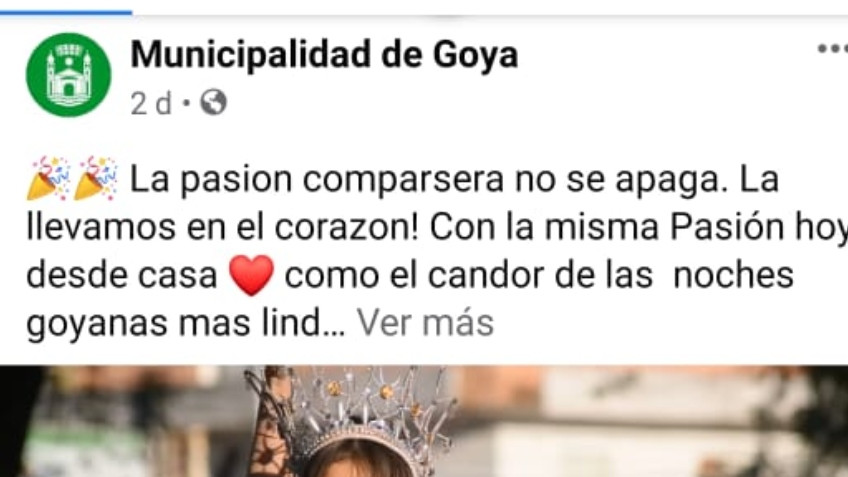The width and height of the screenshot is (848, 477).
Task: Click the first party popper emoji
Action: click(x=49, y=178)
